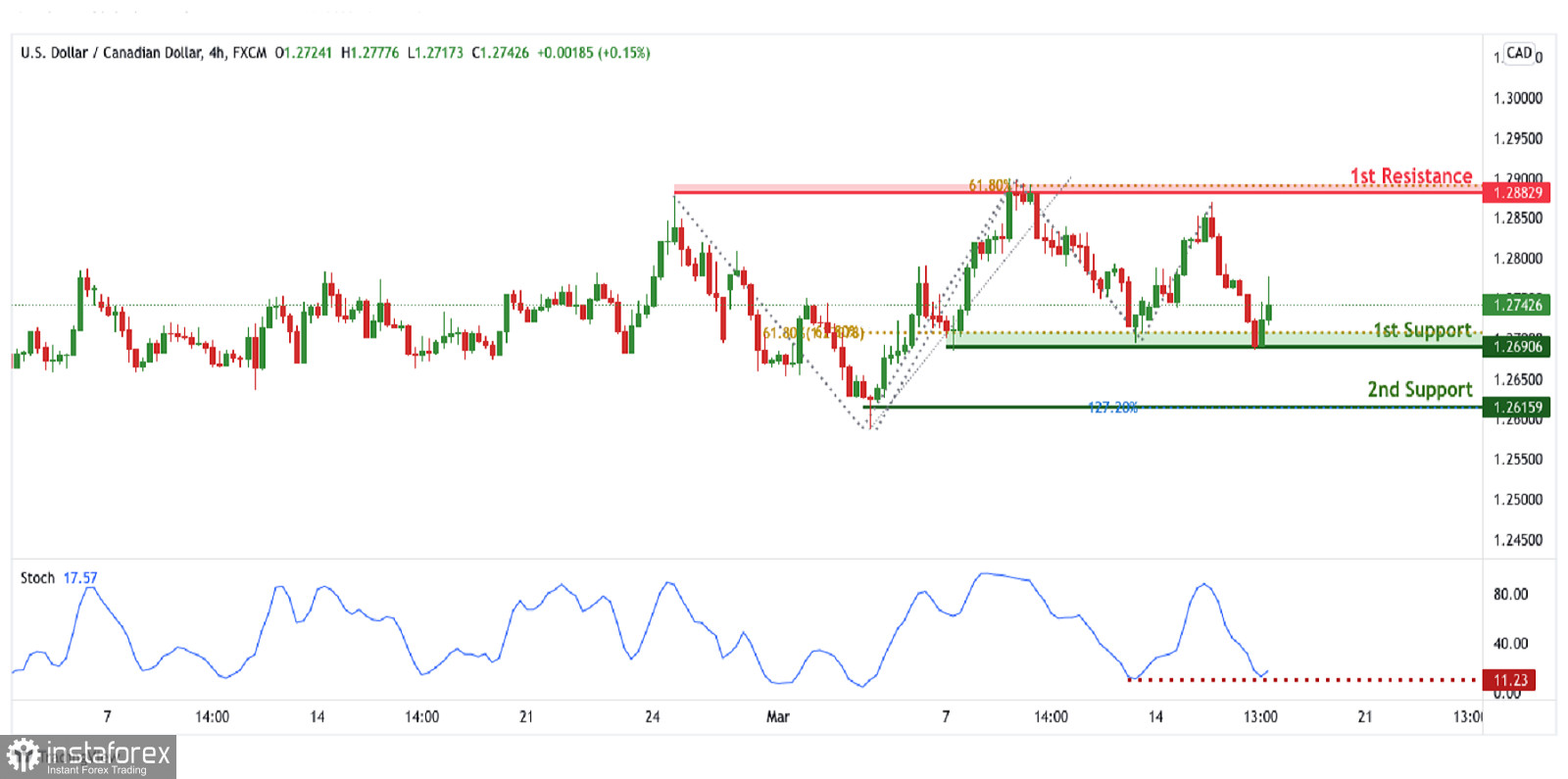Click the 1.24500 price axis label
This screenshot has height=779, width=1568.
tap(1518, 540)
